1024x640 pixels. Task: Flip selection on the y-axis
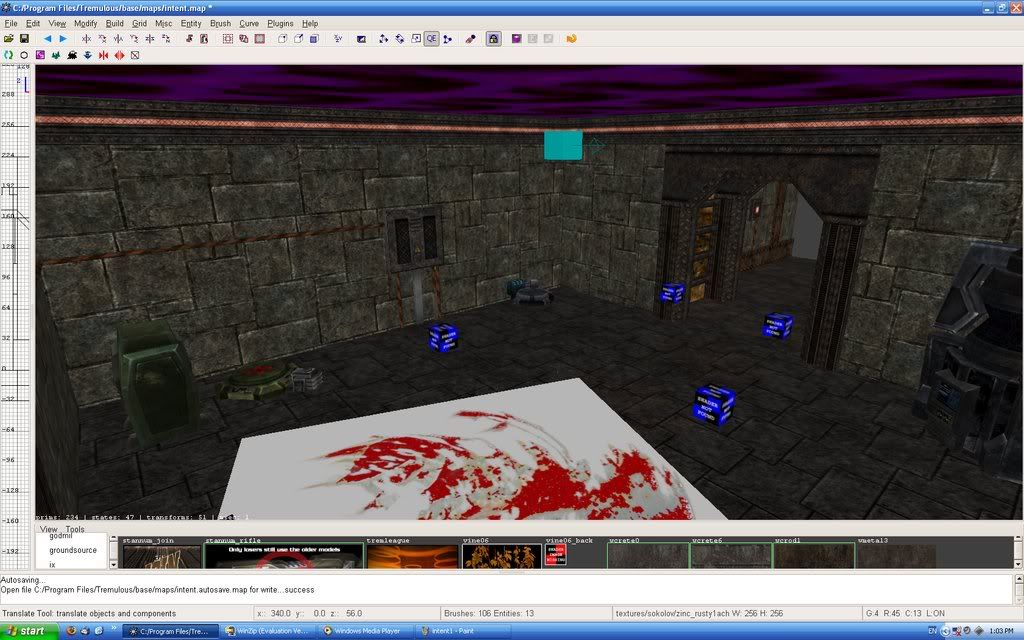point(118,39)
